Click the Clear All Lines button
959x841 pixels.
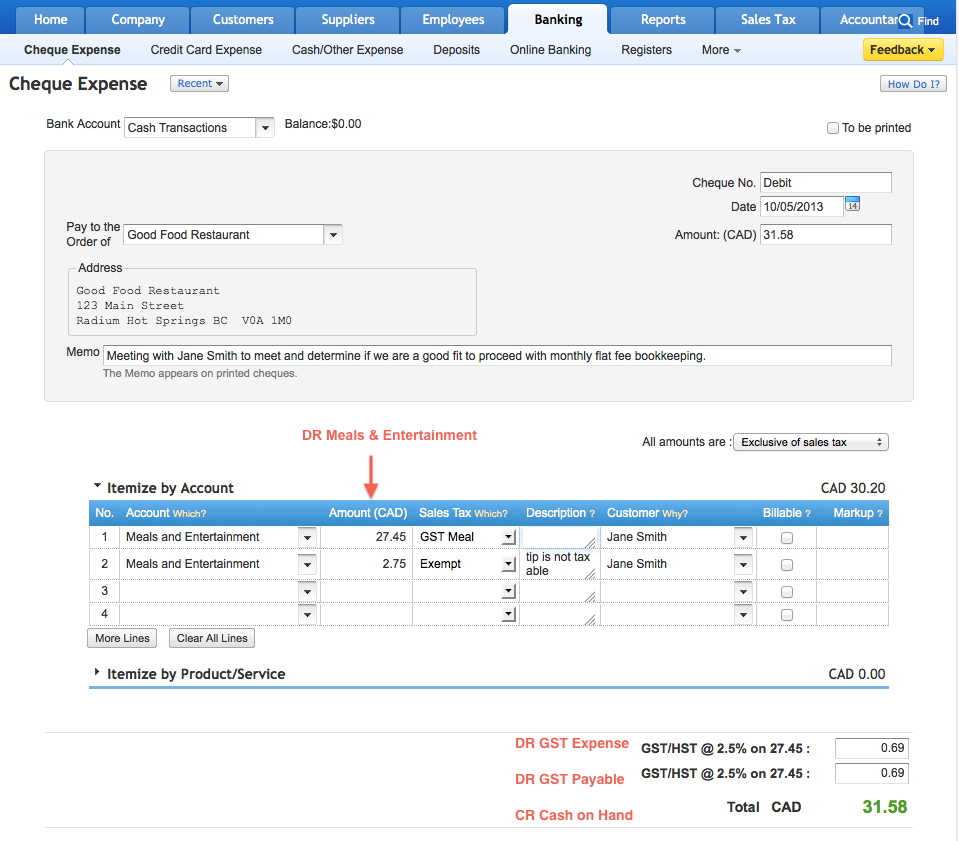(211, 638)
